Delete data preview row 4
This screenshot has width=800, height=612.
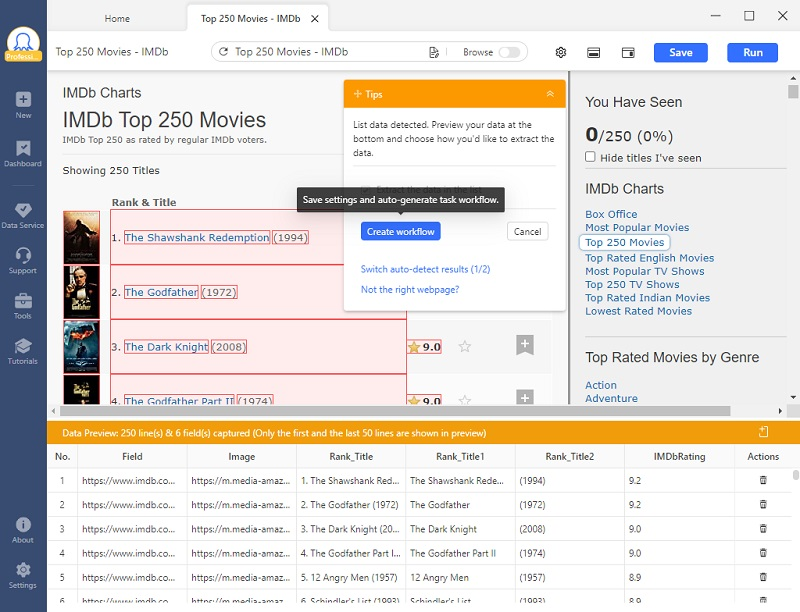763,553
